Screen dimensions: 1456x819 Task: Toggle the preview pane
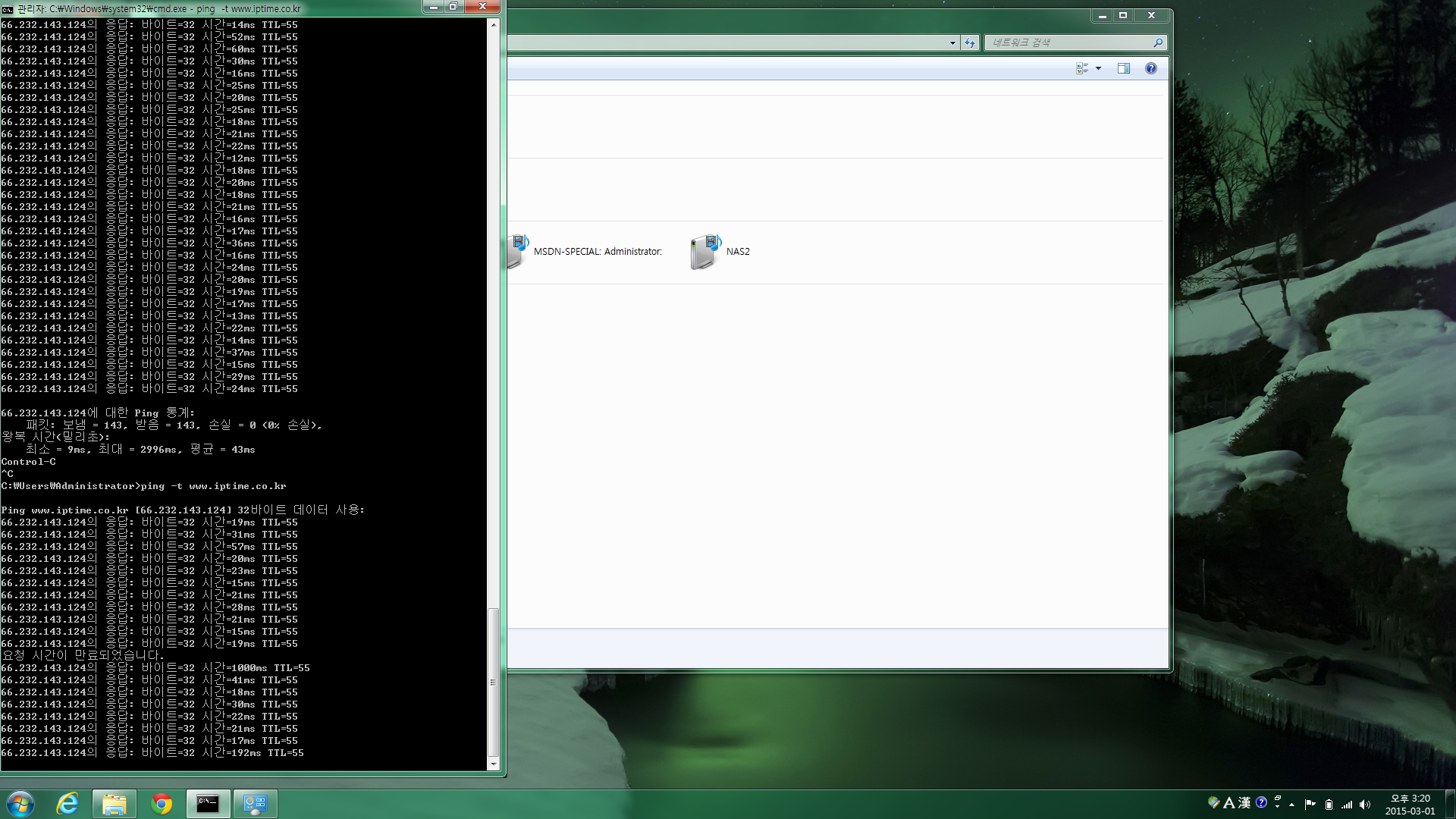pos(1124,68)
